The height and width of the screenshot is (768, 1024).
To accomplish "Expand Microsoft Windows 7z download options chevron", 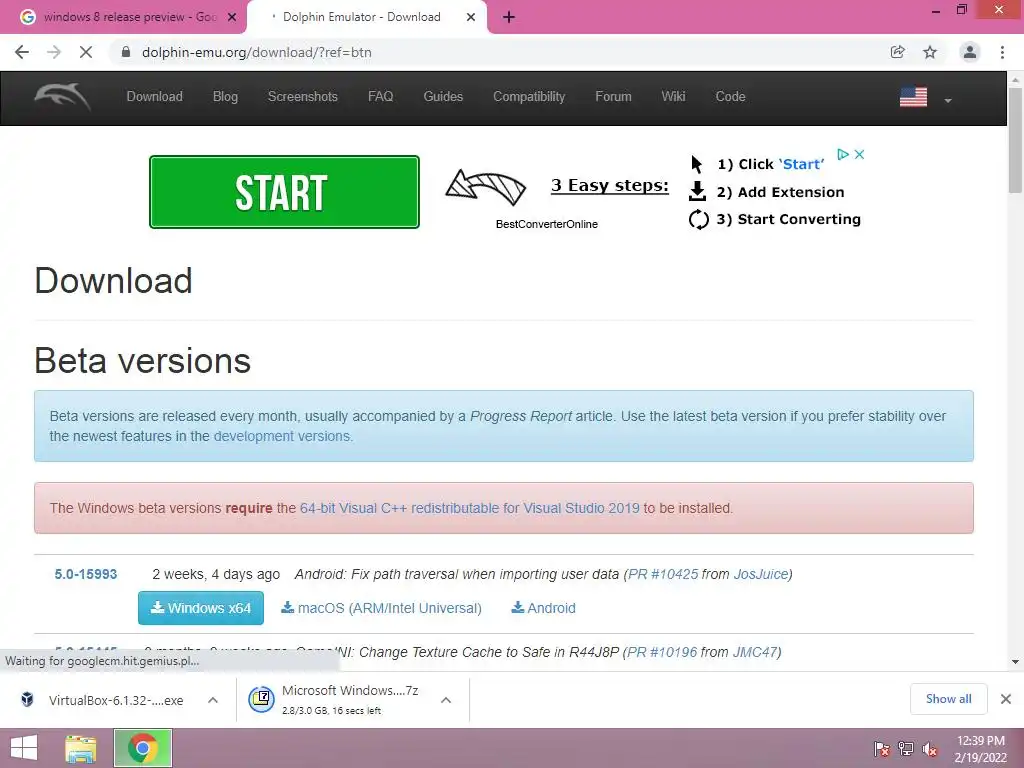I will click(446, 700).
